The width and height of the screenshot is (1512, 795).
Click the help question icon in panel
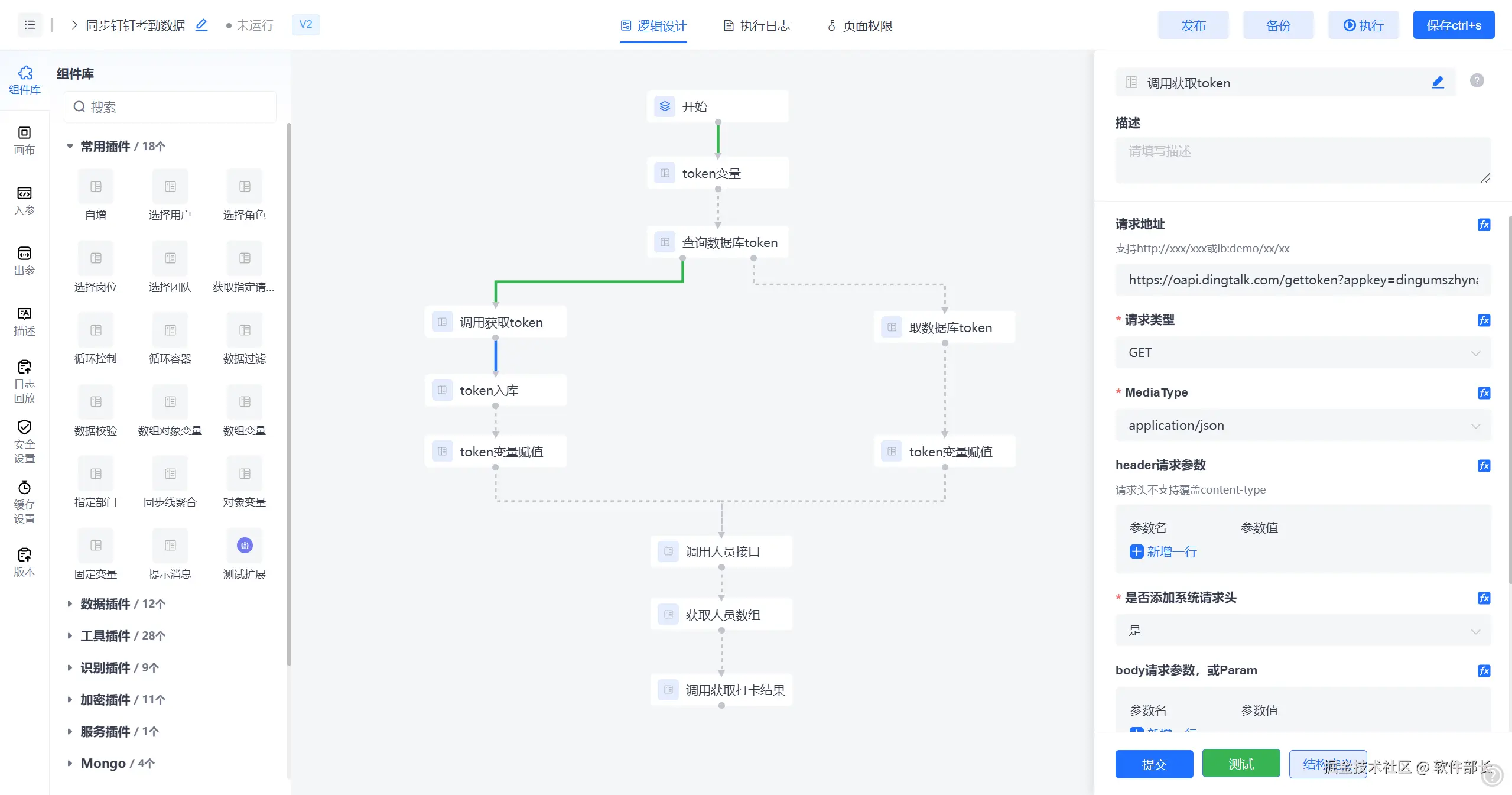click(1477, 81)
